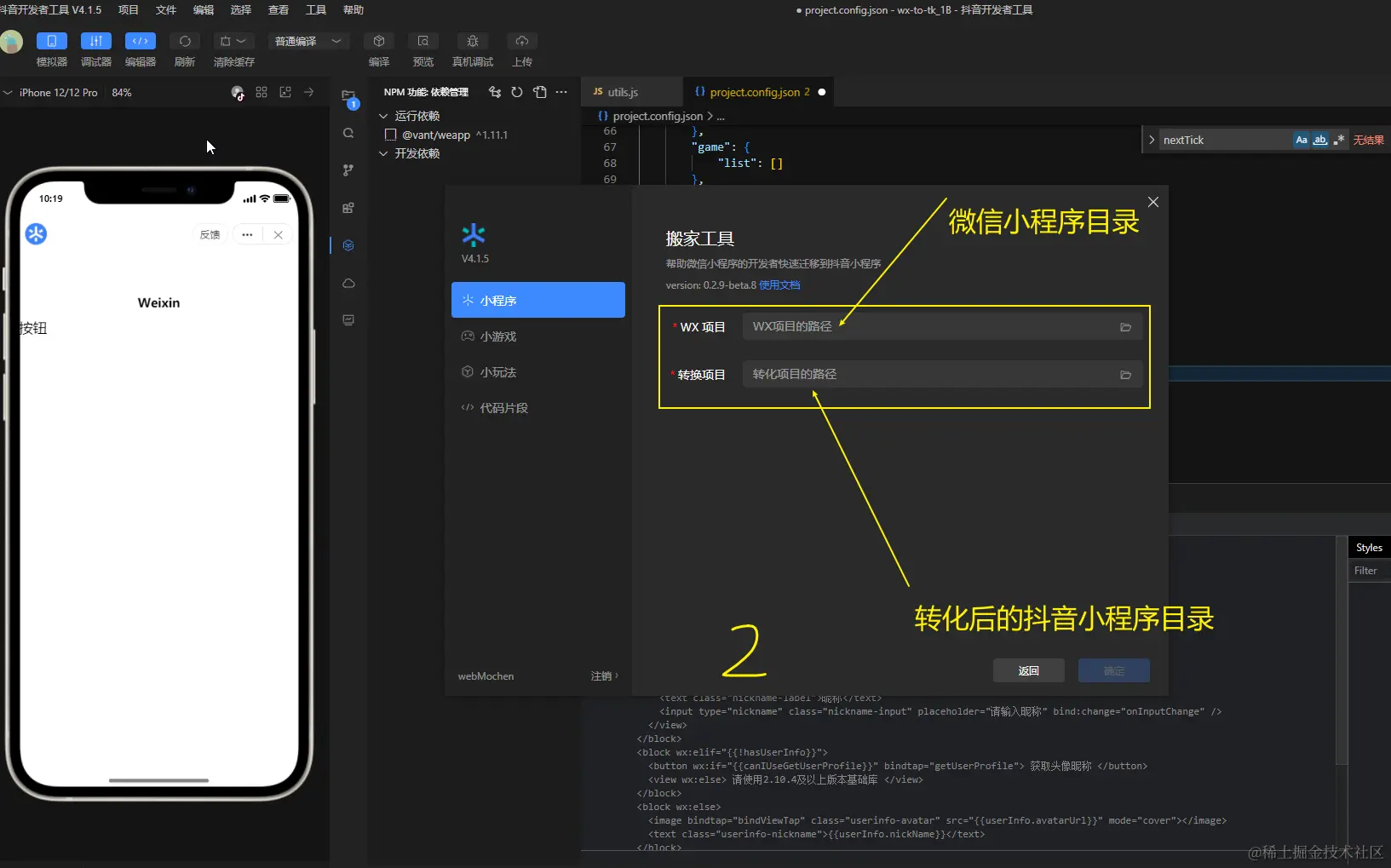Screen dimensions: 1391x868
Task: Click the bottom activity bar panel icon
Action: tap(348, 320)
